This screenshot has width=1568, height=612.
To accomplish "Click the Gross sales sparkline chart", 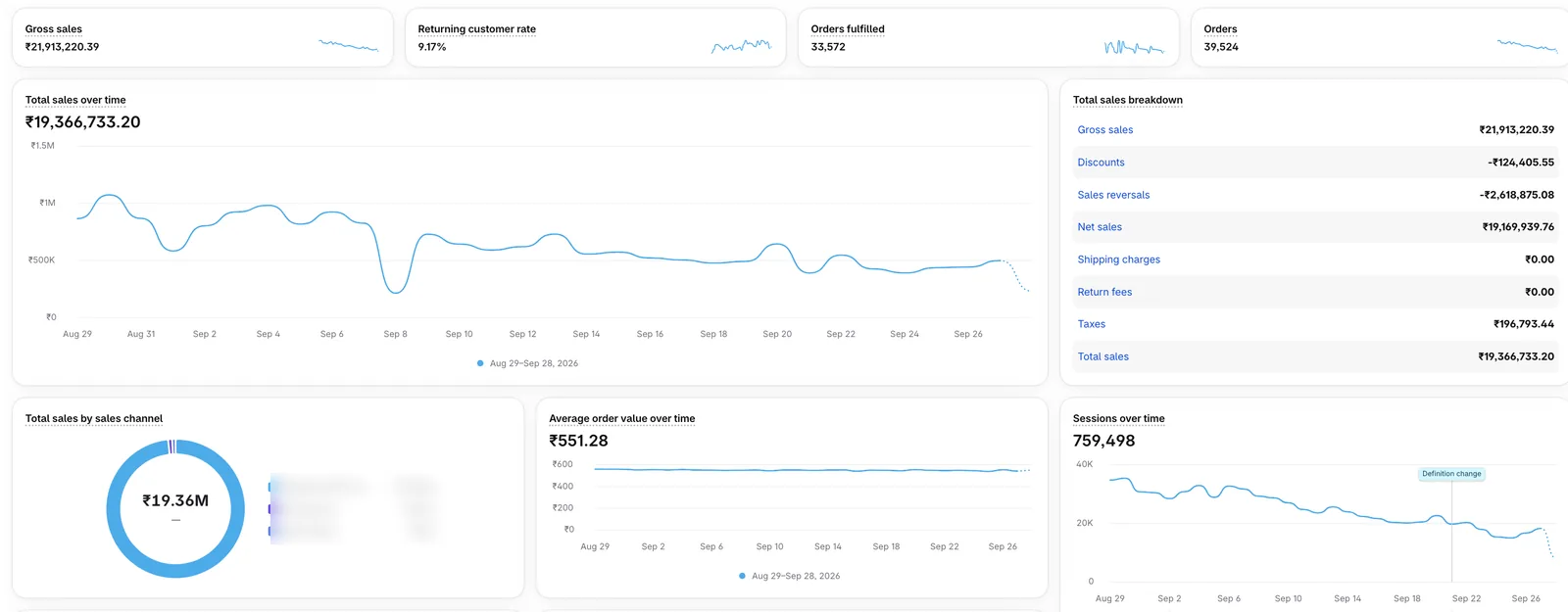I will point(349,45).
